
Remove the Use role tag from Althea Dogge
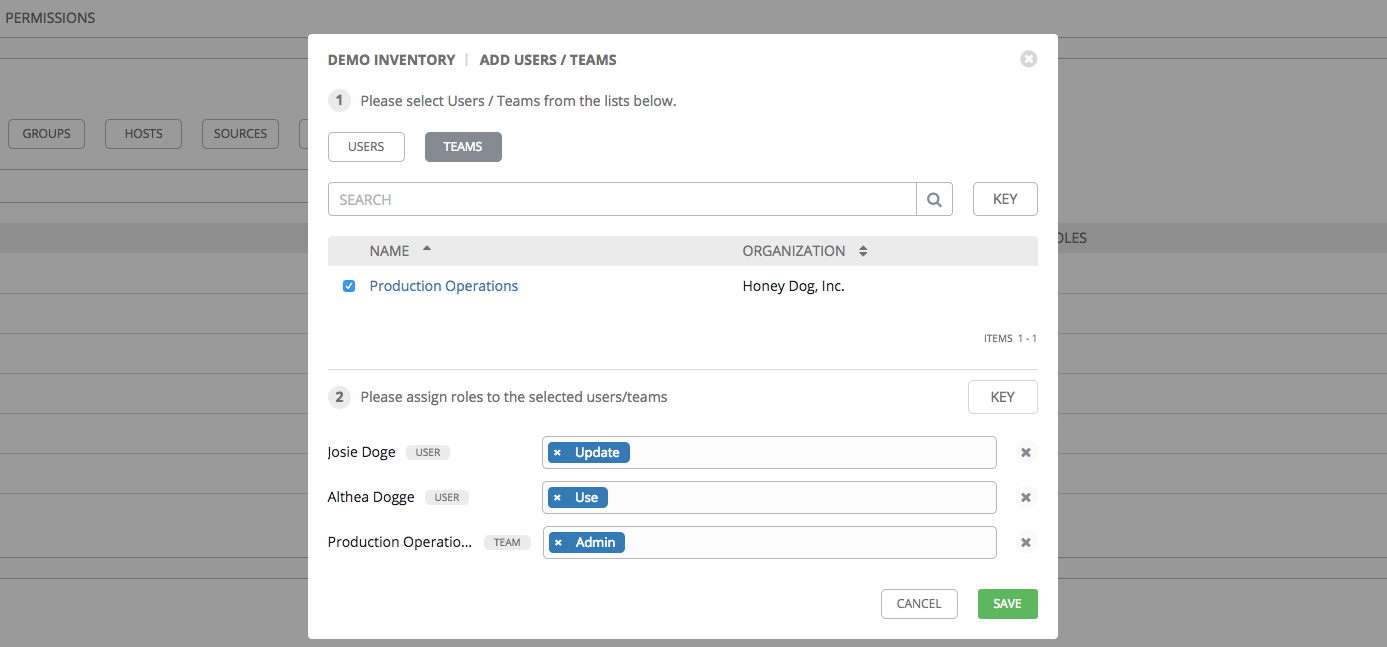557,498
